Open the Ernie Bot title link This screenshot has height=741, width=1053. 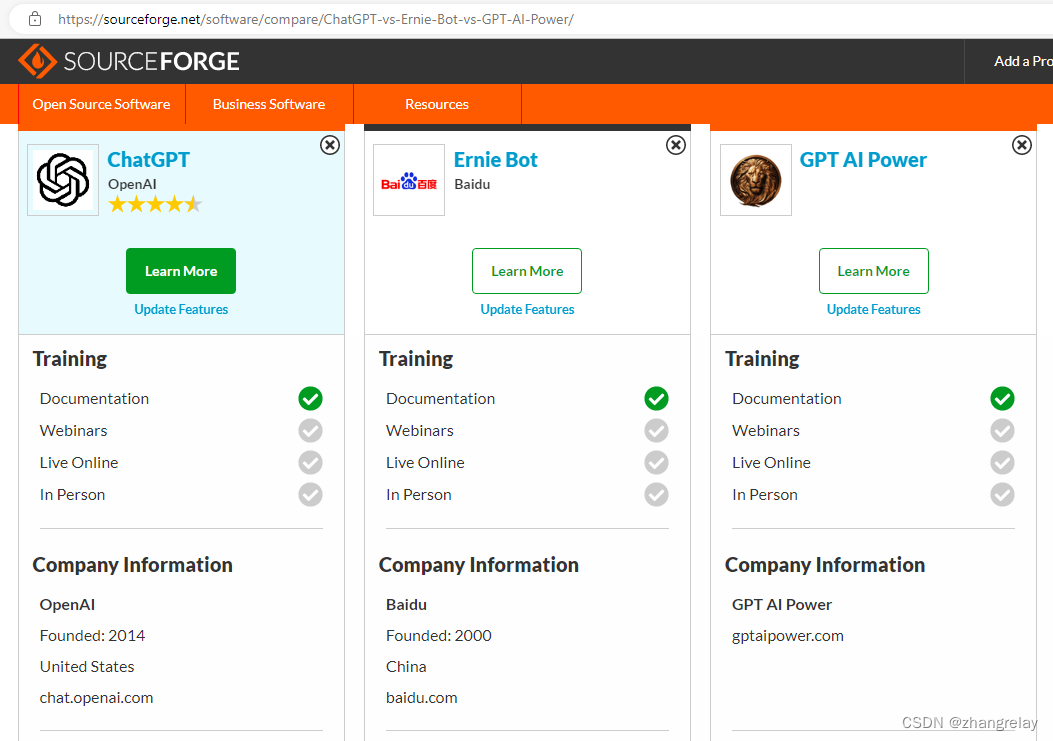pos(496,160)
